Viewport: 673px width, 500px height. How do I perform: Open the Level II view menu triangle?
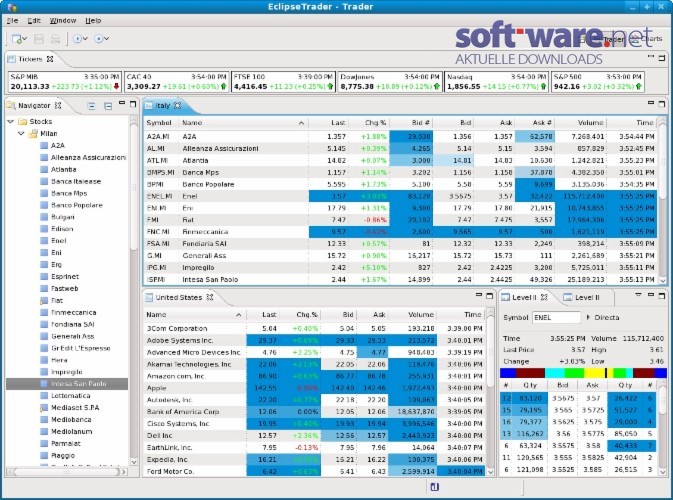click(x=638, y=295)
